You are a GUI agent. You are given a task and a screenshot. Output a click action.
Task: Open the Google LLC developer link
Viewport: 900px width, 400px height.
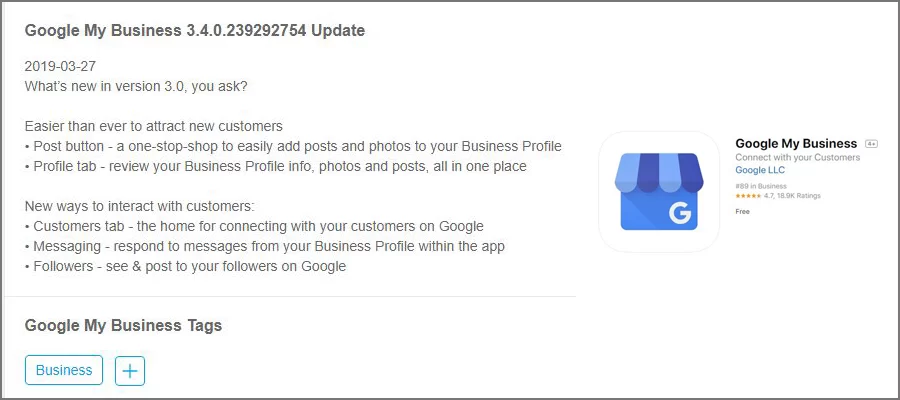[x=760, y=171]
